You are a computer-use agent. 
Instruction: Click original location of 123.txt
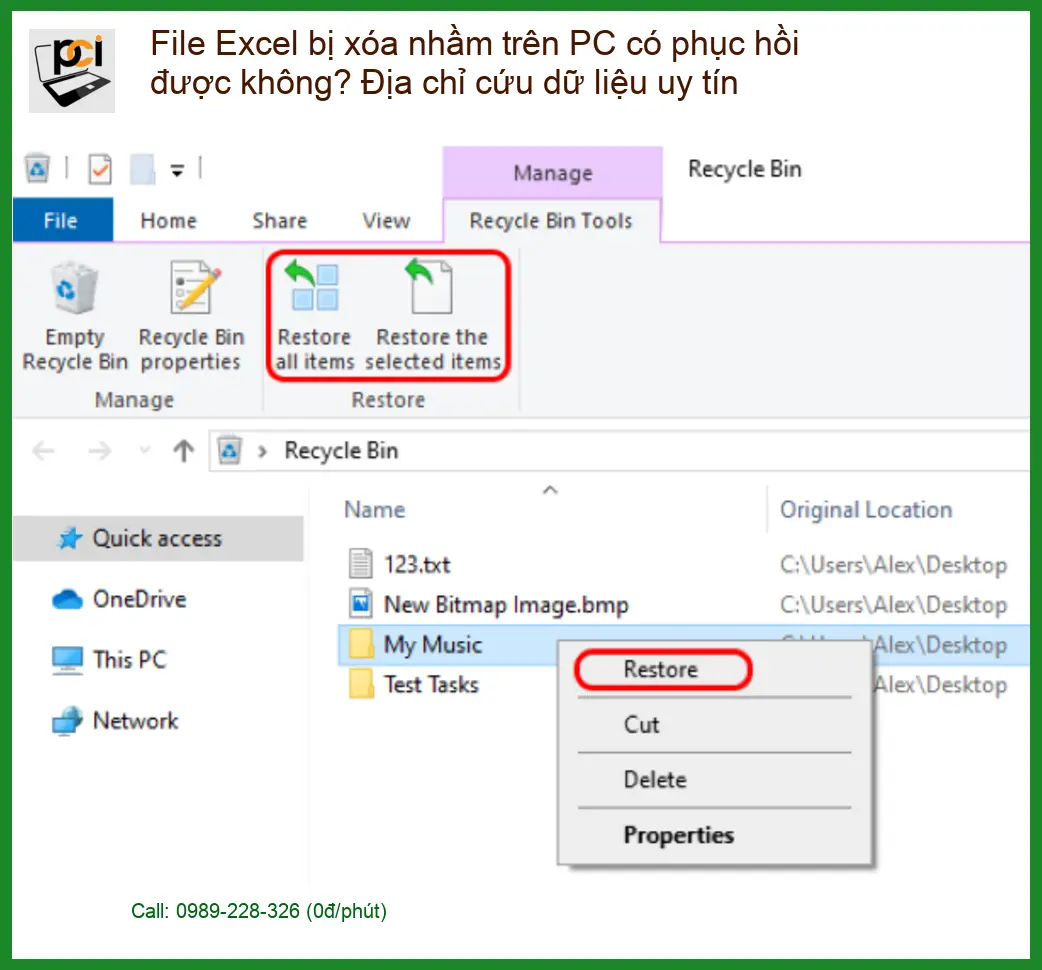[893, 565]
